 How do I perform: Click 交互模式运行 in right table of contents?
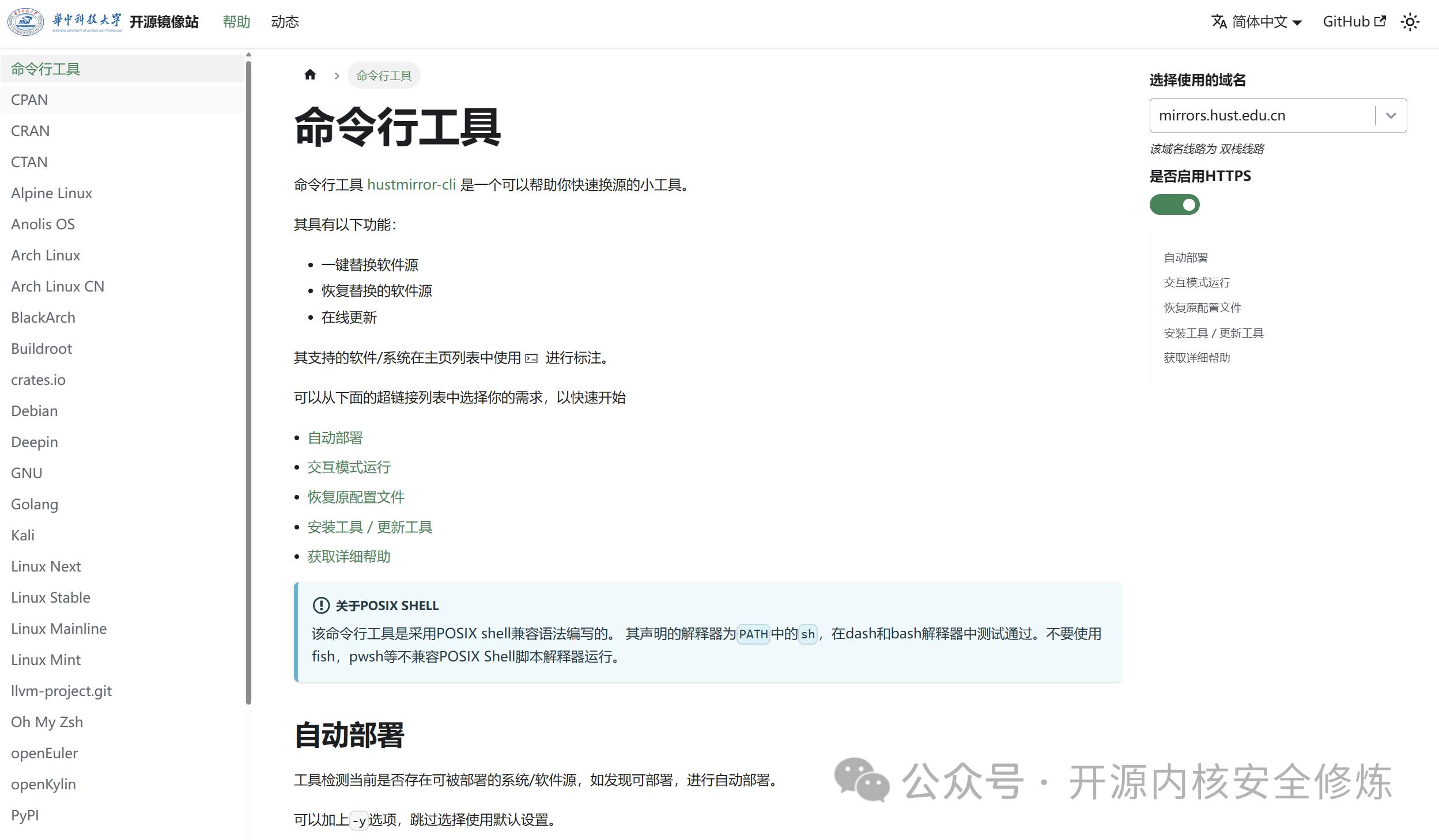[x=1196, y=282]
